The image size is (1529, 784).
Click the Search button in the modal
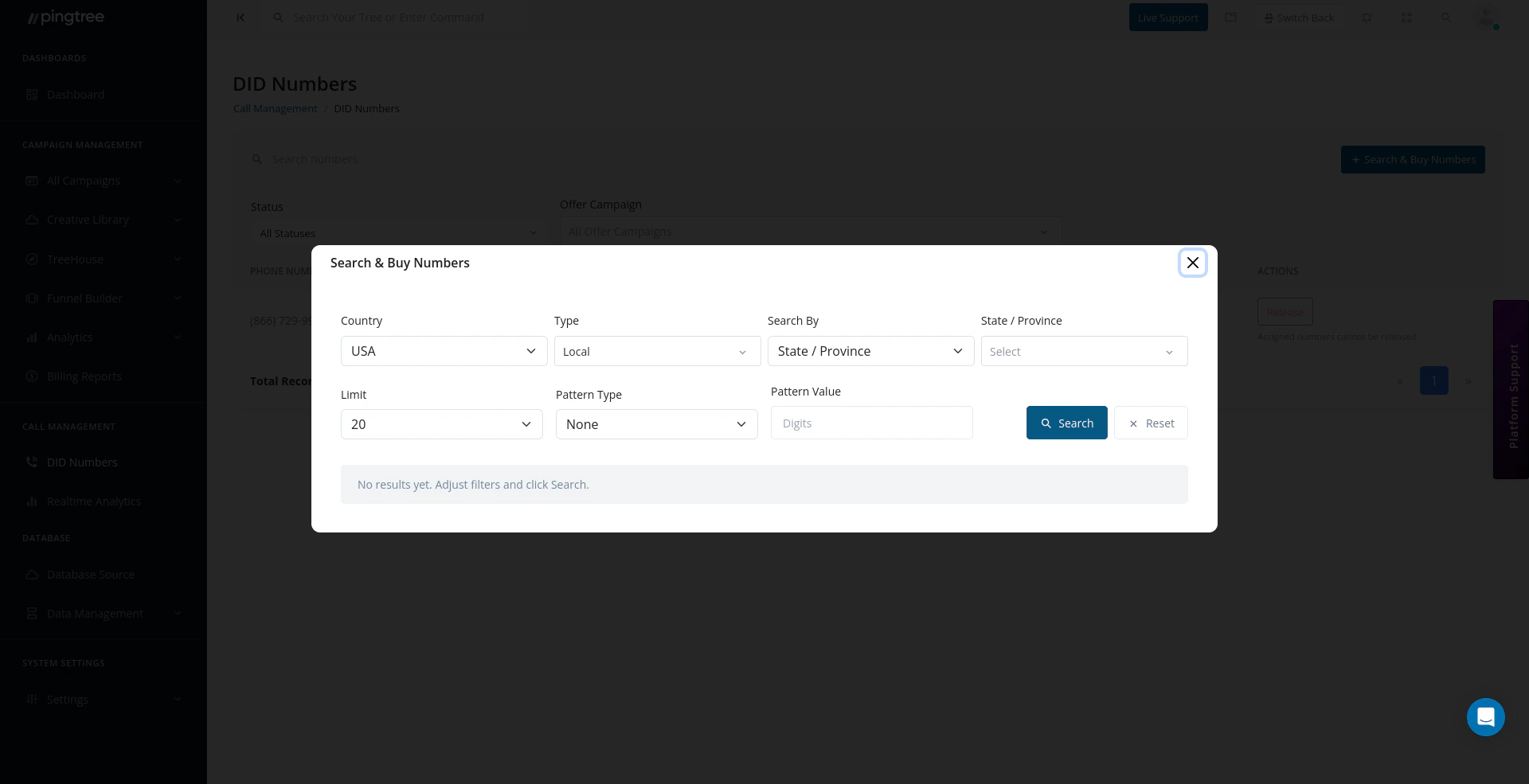(x=1066, y=423)
